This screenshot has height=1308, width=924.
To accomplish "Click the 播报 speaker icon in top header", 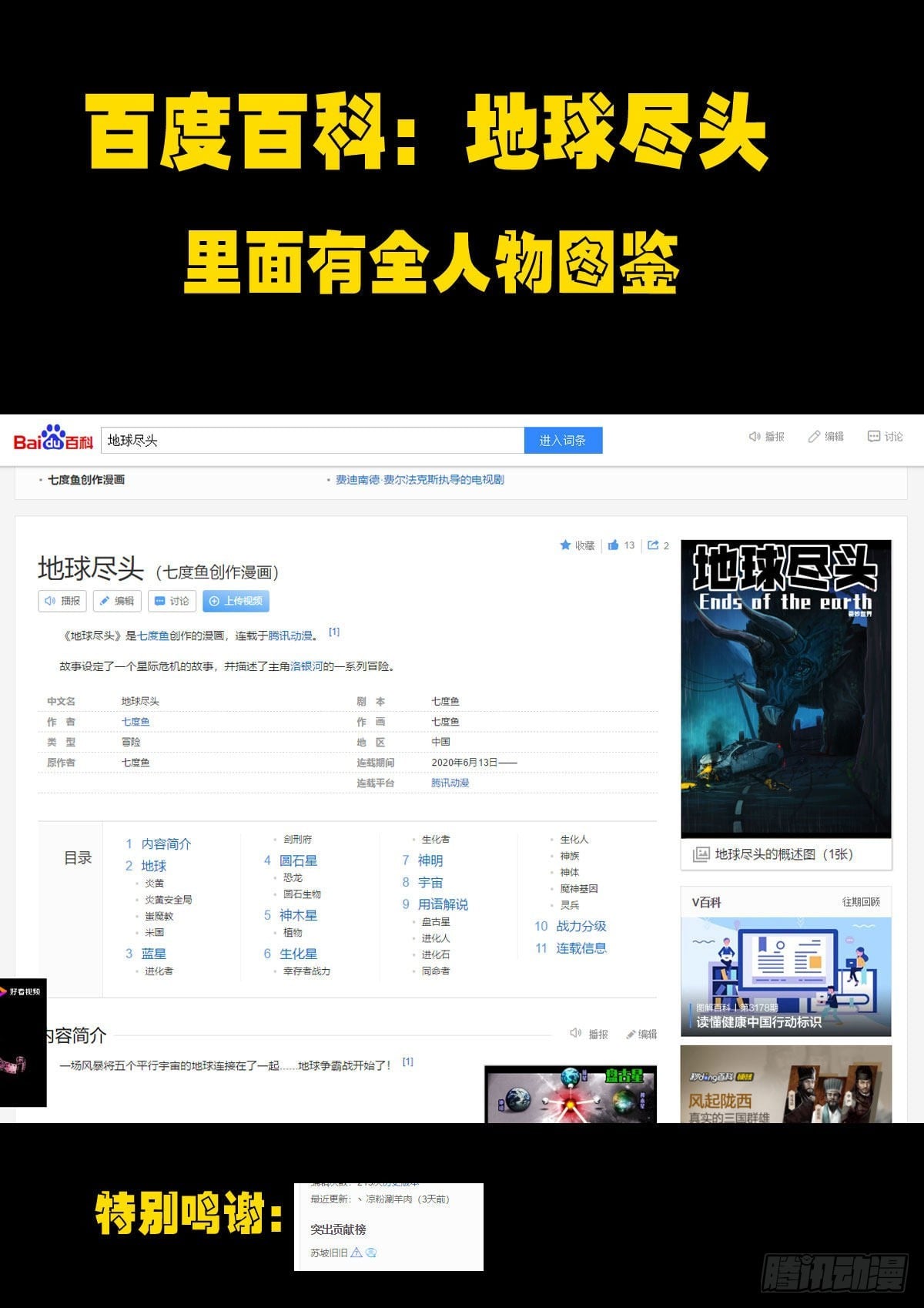I will [x=755, y=437].
